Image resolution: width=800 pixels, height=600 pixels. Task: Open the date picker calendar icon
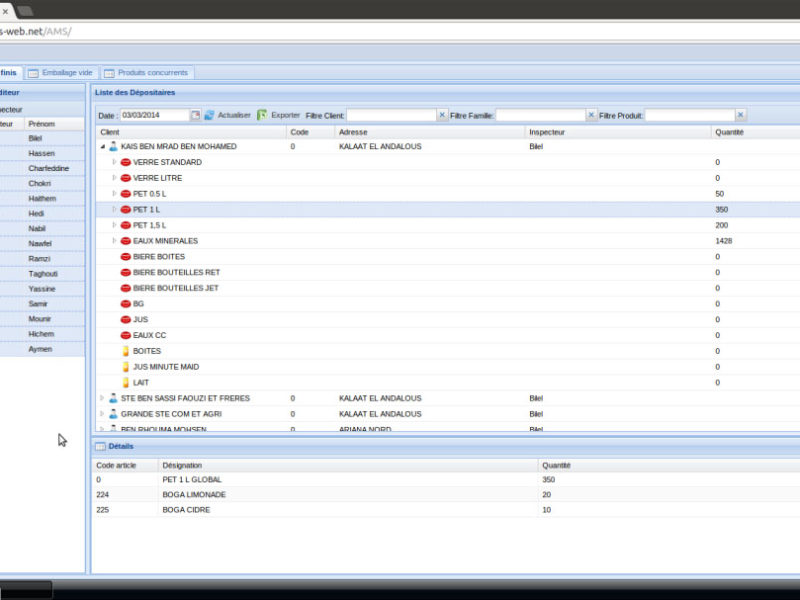coord(196,115)
